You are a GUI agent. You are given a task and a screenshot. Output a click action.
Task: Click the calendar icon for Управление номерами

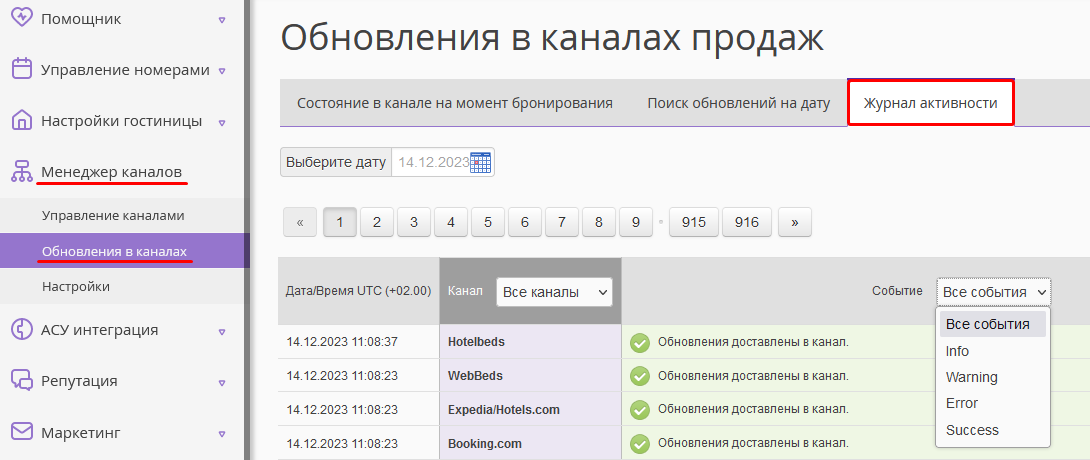[x=22, y=69]
